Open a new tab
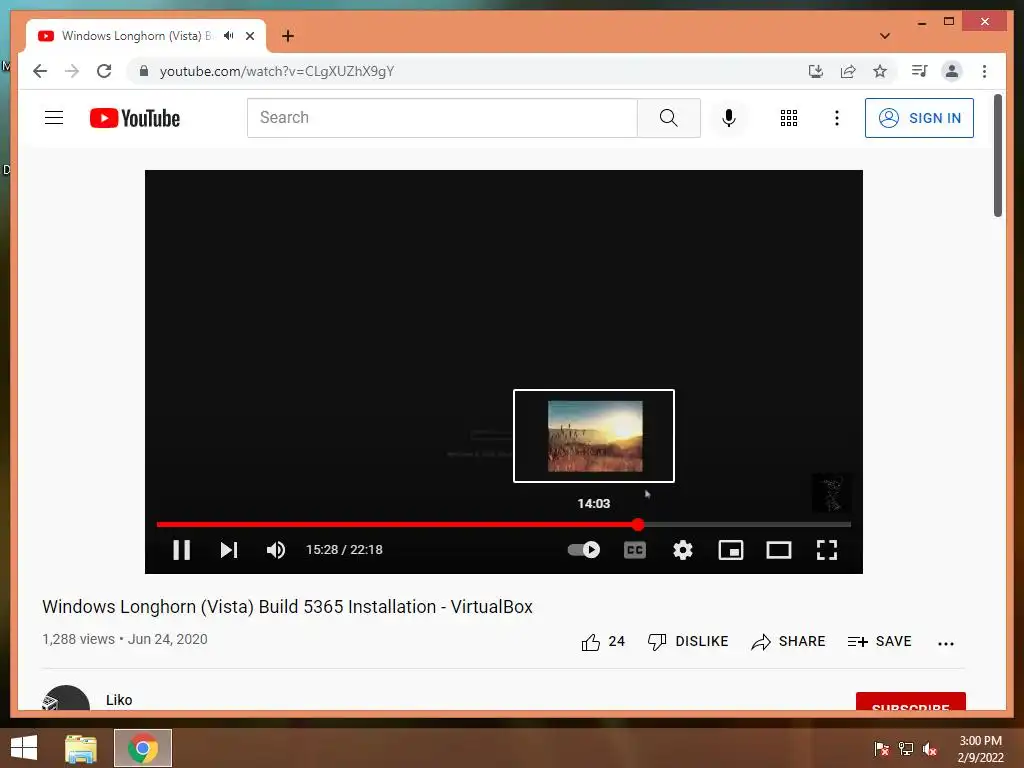Viewport: 1024px width, 768px height. coord(288,36)
